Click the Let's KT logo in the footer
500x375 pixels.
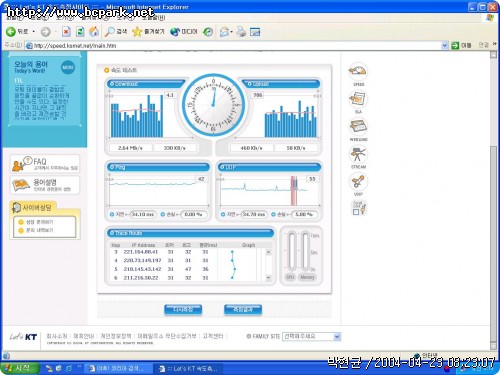(23, 337)
